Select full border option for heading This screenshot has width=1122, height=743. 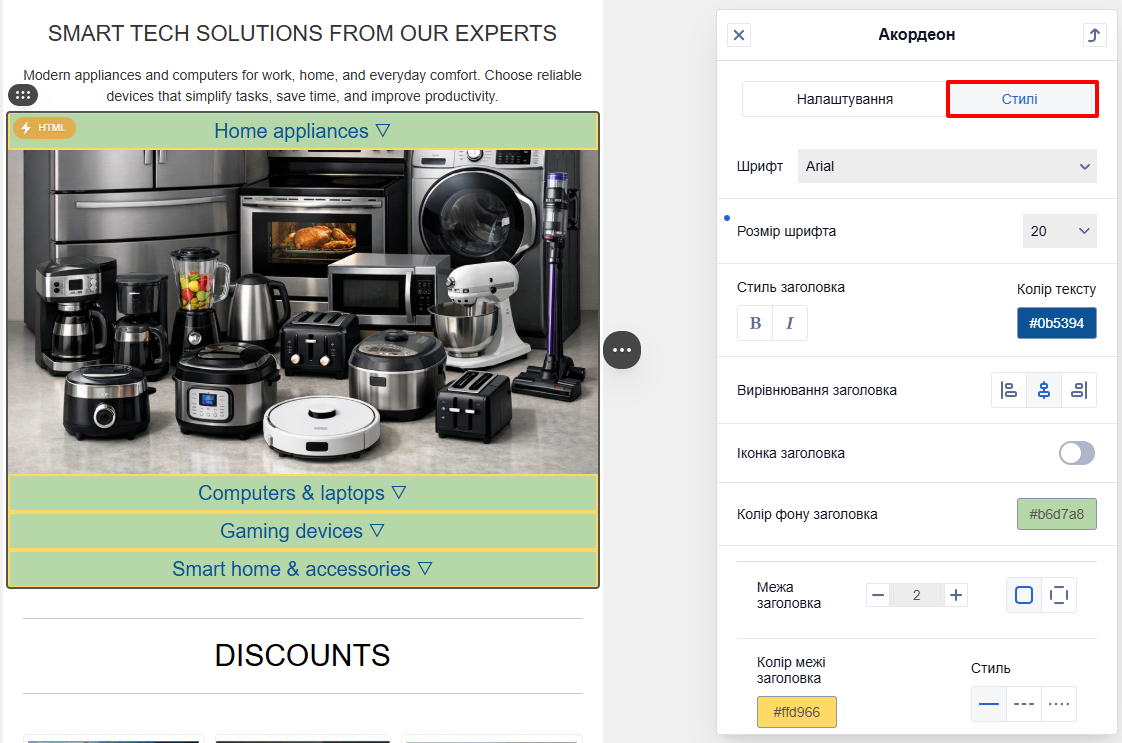(x=1024, y=595)
